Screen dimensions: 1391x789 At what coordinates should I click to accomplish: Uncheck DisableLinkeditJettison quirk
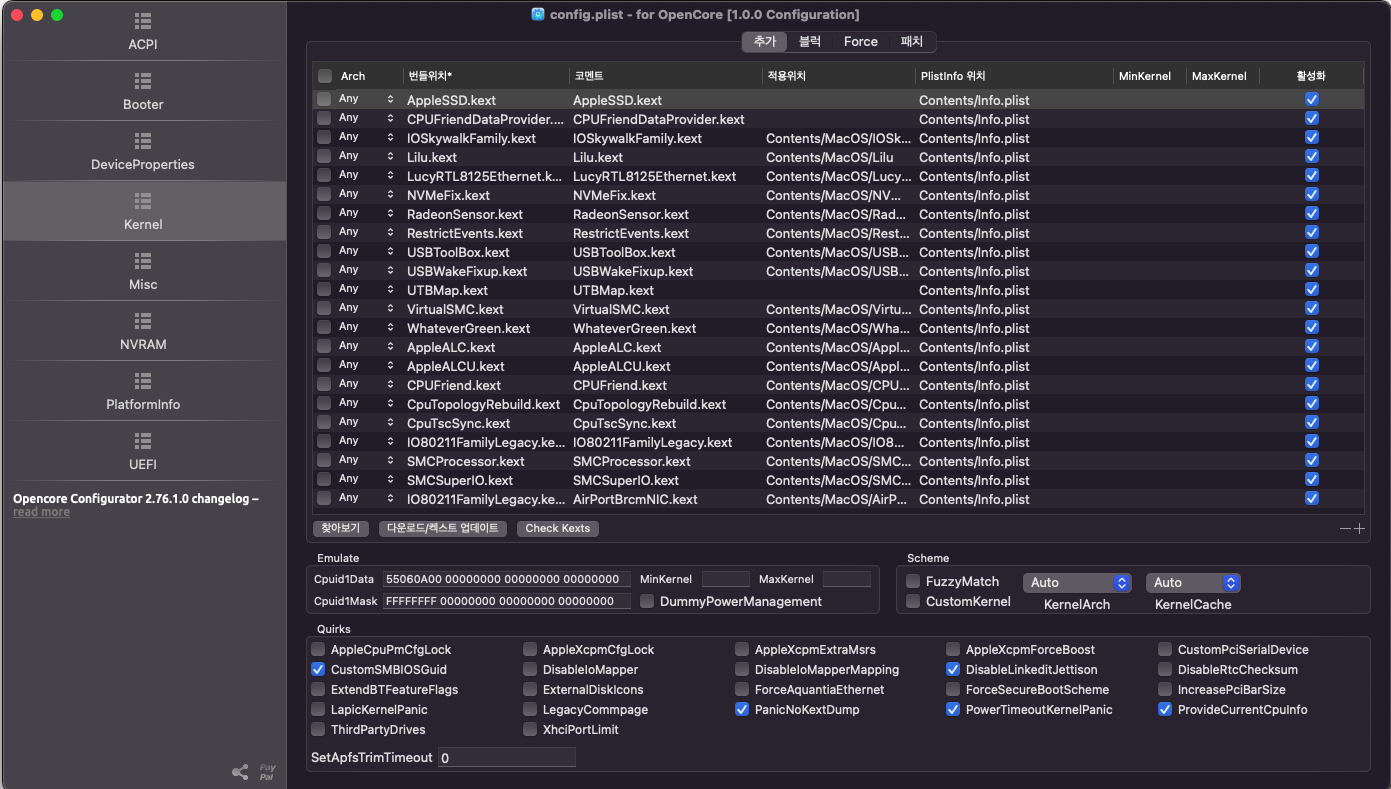click(x=953, y=669)
